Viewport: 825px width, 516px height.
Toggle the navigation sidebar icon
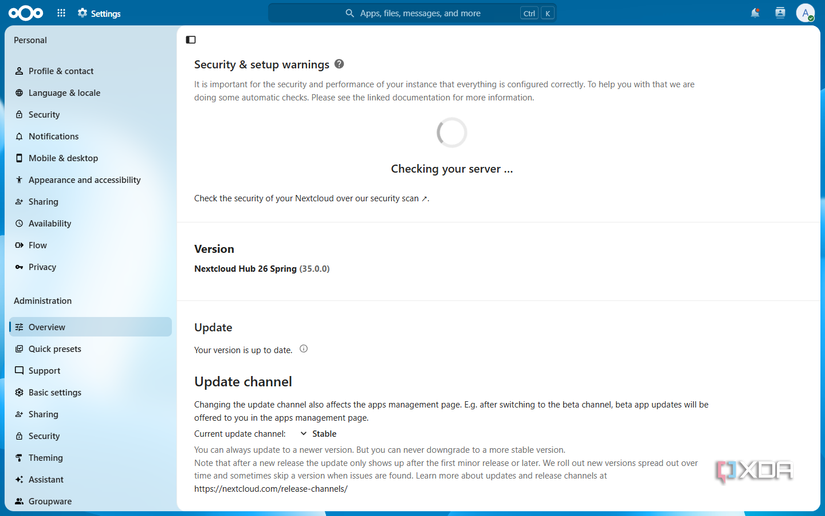tap(191, 39)
